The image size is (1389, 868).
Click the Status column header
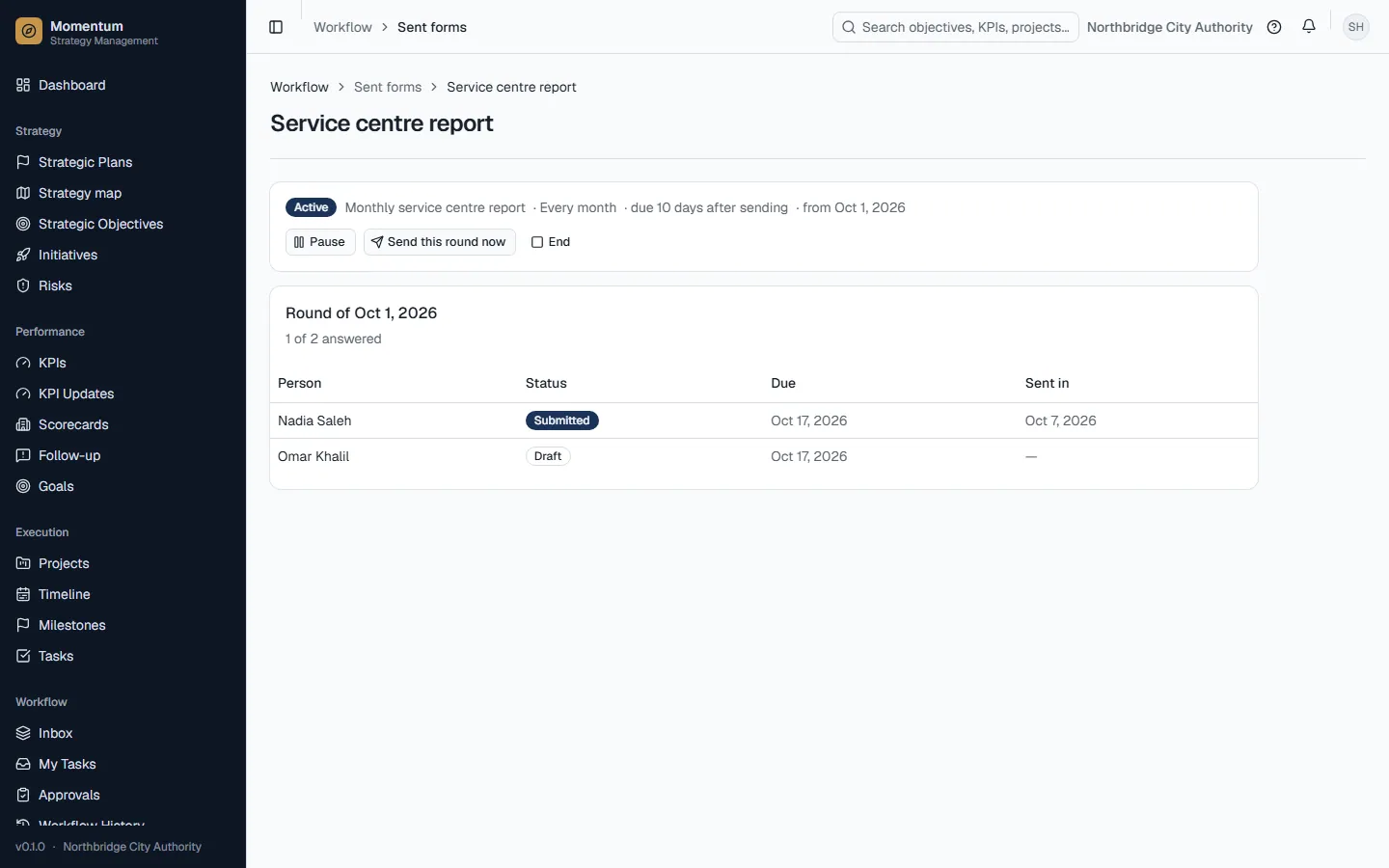coord(546,383)
